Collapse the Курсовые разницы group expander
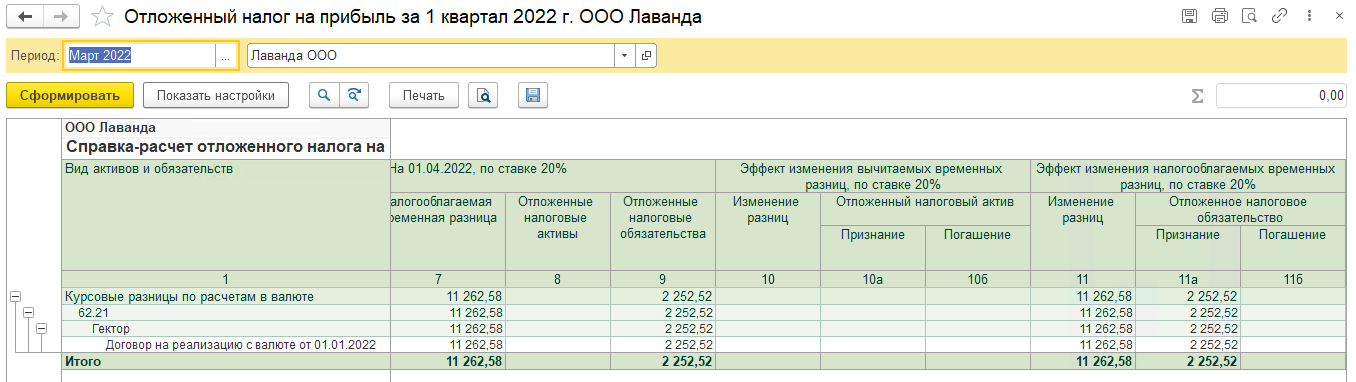 point(15,296)
